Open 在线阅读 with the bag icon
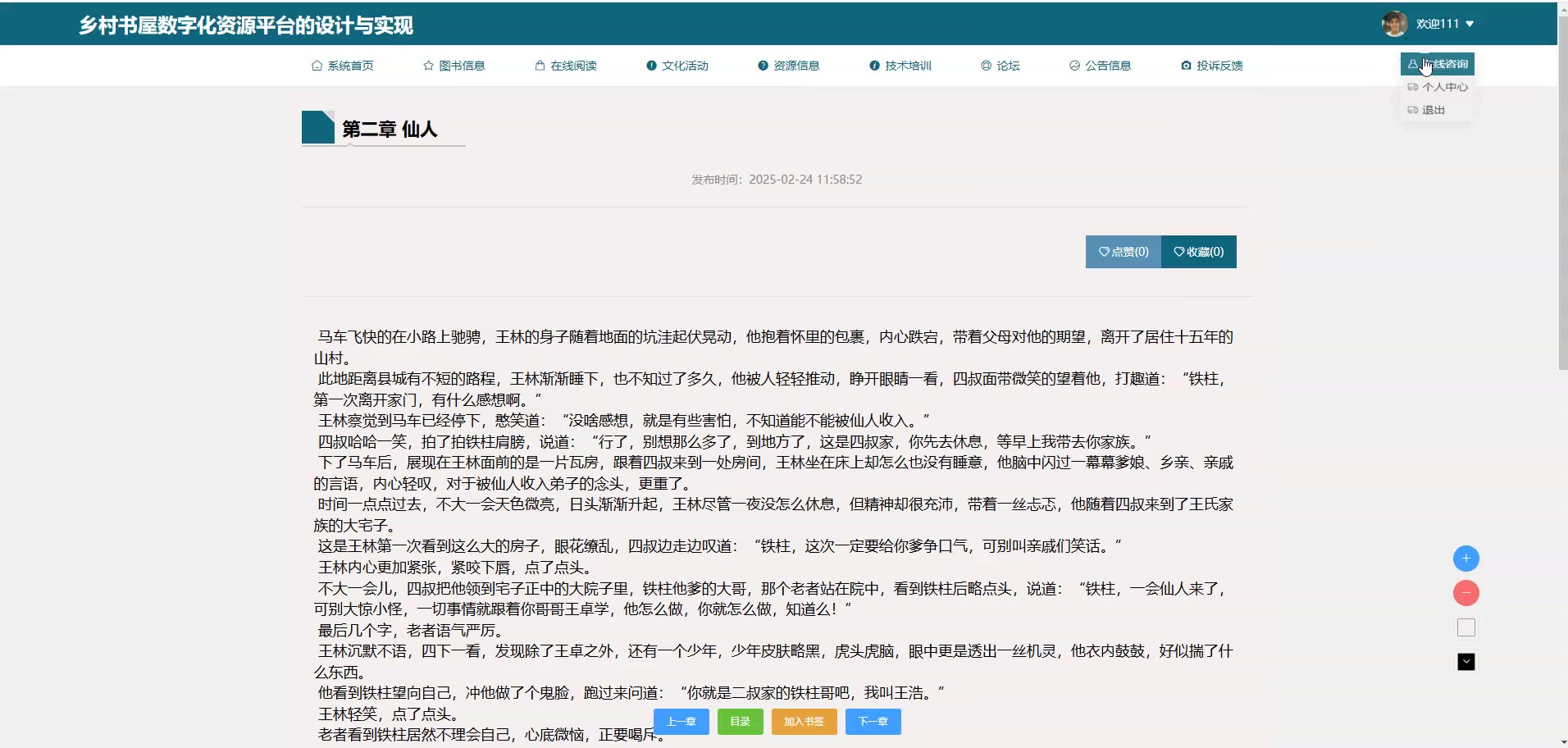 [x=565, y=66]
